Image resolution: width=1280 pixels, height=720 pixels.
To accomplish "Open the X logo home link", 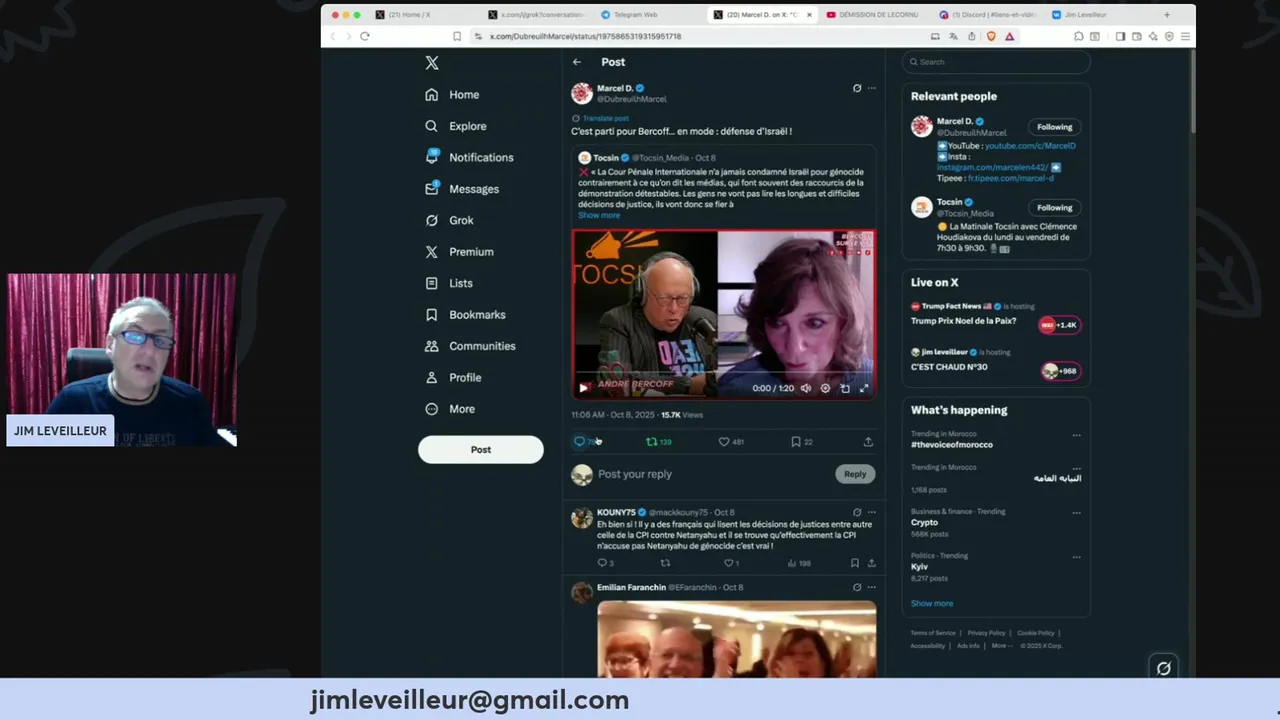I will pyautogui.click(x=432, y=63).
